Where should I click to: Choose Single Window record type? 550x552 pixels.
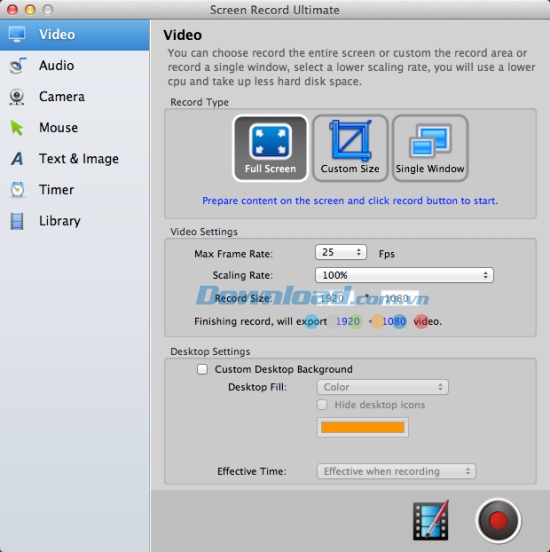tap(430, 148)
